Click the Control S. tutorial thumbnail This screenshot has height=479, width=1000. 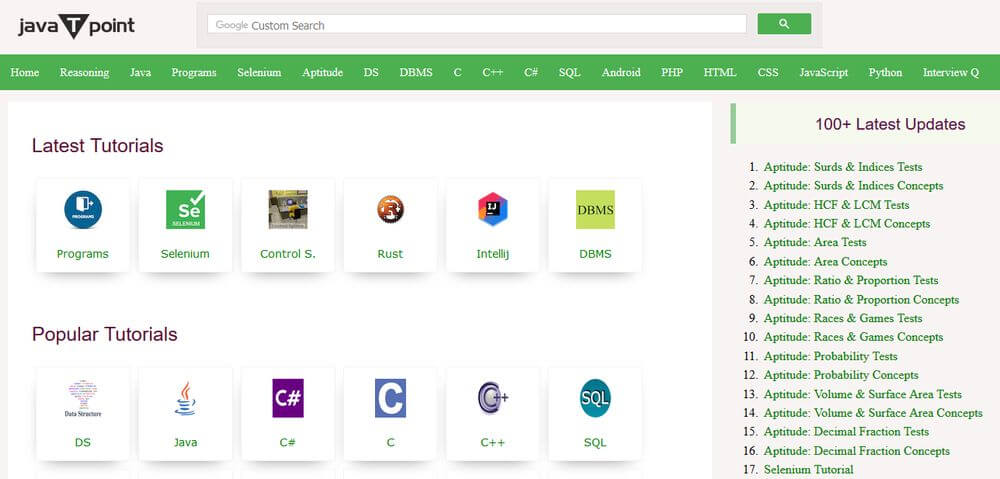(288, 210)
